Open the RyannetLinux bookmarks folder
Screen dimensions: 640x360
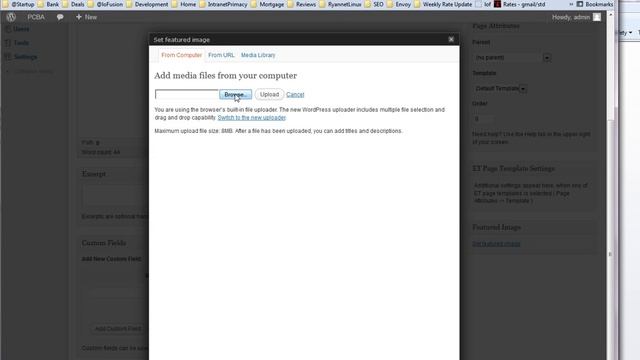(x=340, y=4)
